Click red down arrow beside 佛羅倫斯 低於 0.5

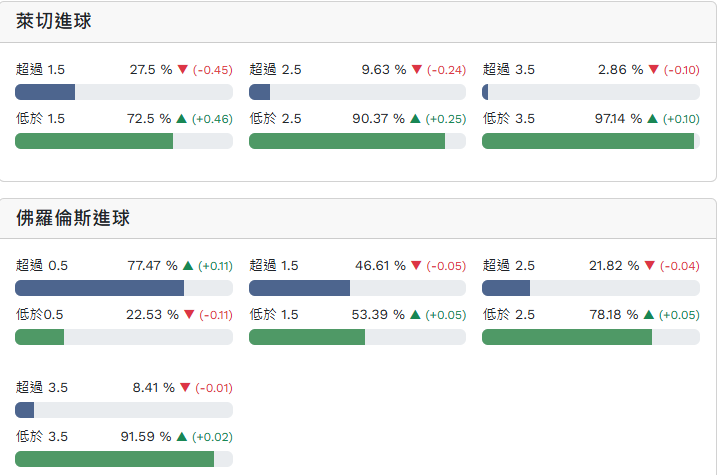(188, 314)
